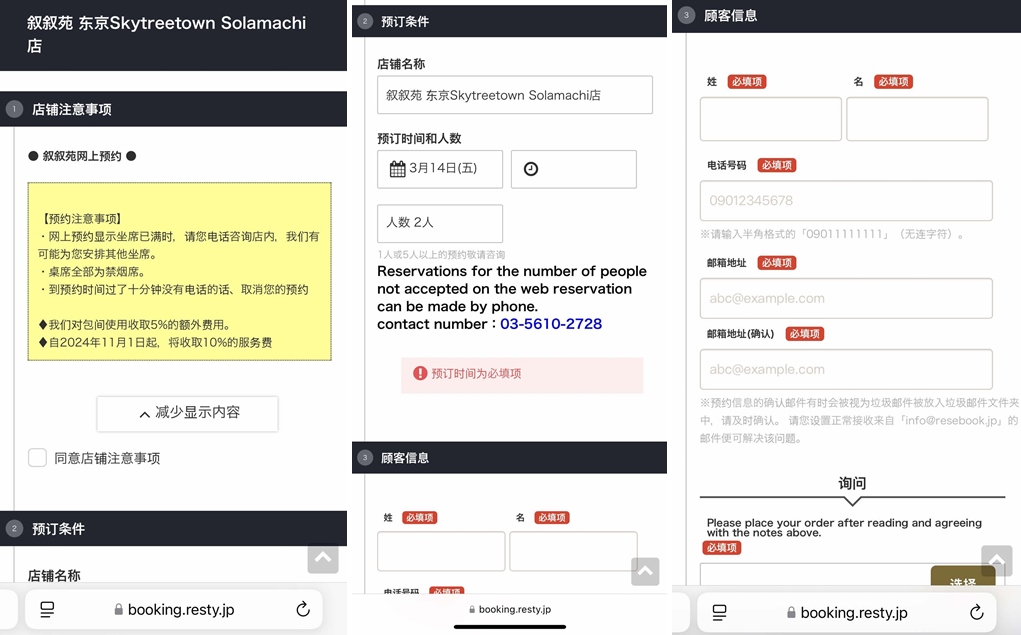1021x635 pixels.
Task: Tap the error exclamation icon
Action: point(421,373)
